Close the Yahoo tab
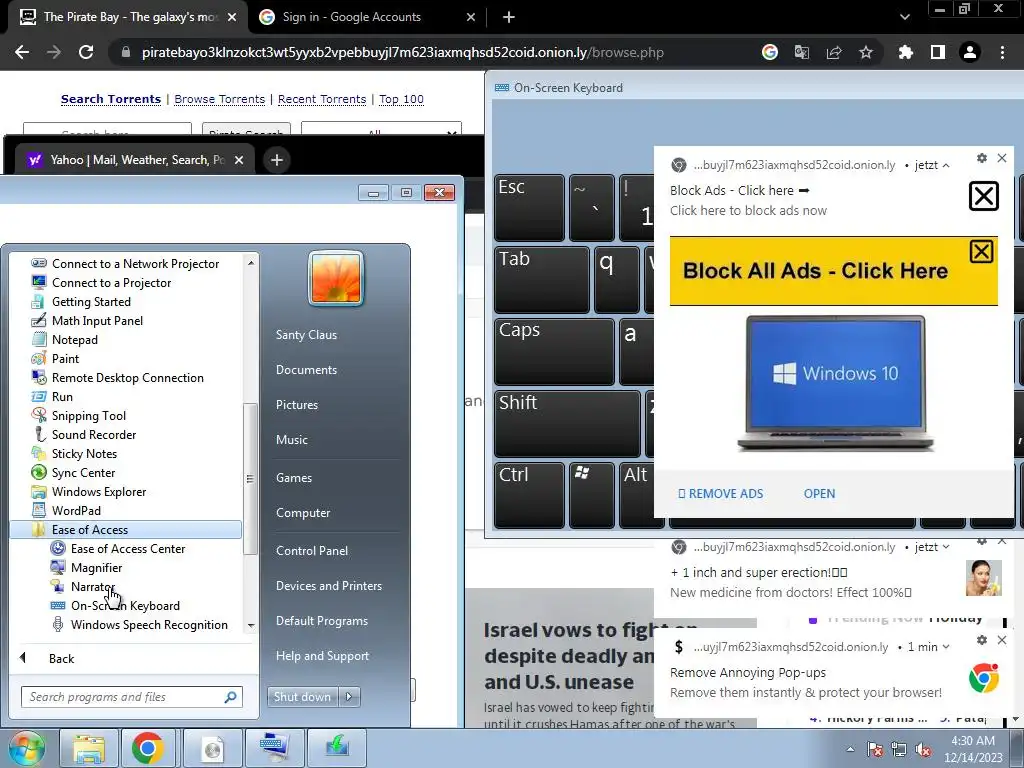Image resolution: width=1024 pixels, height=768 pixels. click(x=239, y=160)
